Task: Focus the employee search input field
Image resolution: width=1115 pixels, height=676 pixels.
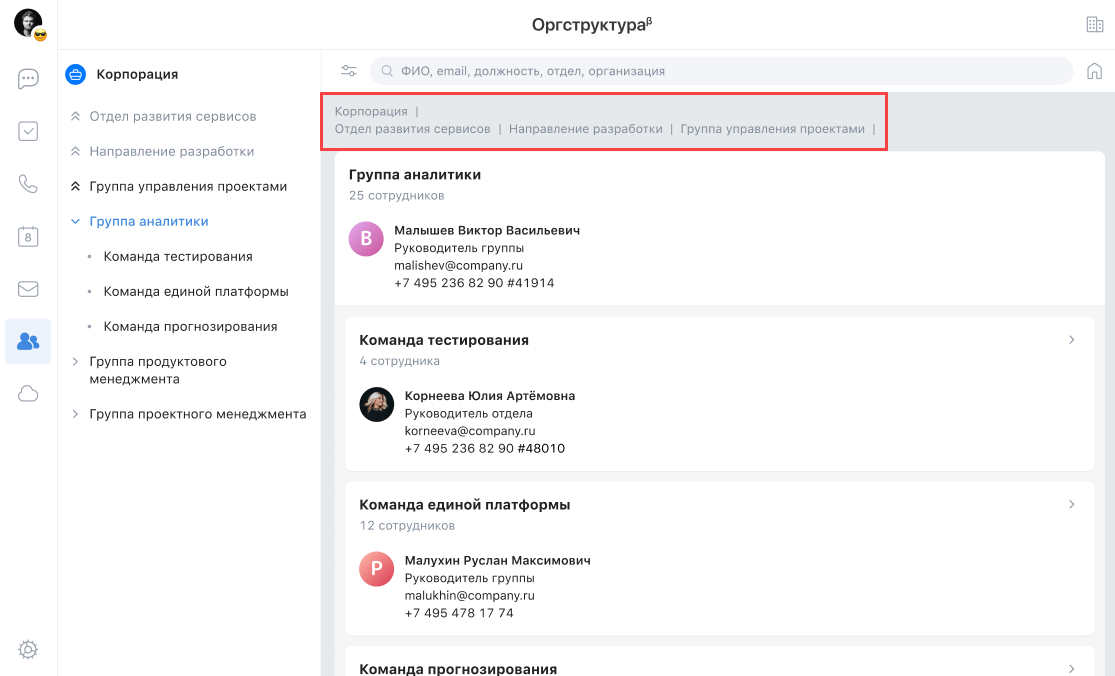Action: [720, 71]
